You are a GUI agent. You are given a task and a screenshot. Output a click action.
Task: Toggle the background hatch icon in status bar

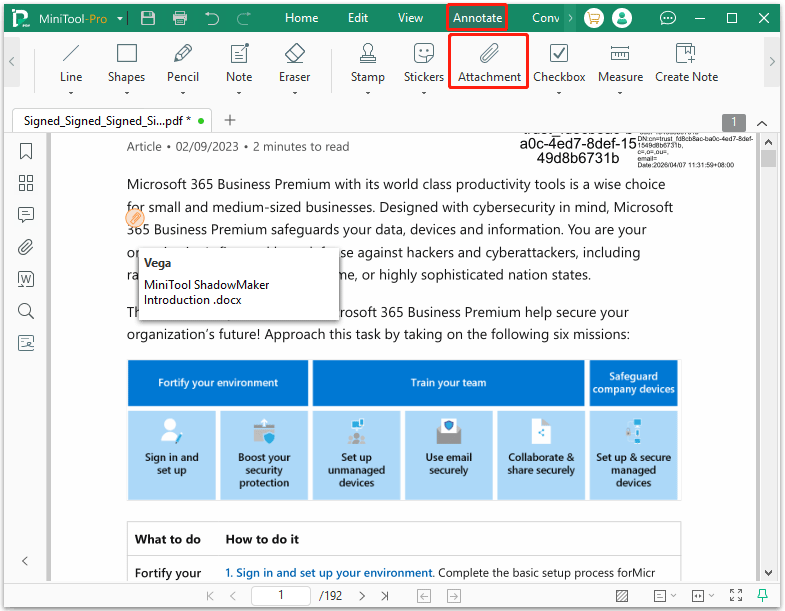[x=622, y=596]
